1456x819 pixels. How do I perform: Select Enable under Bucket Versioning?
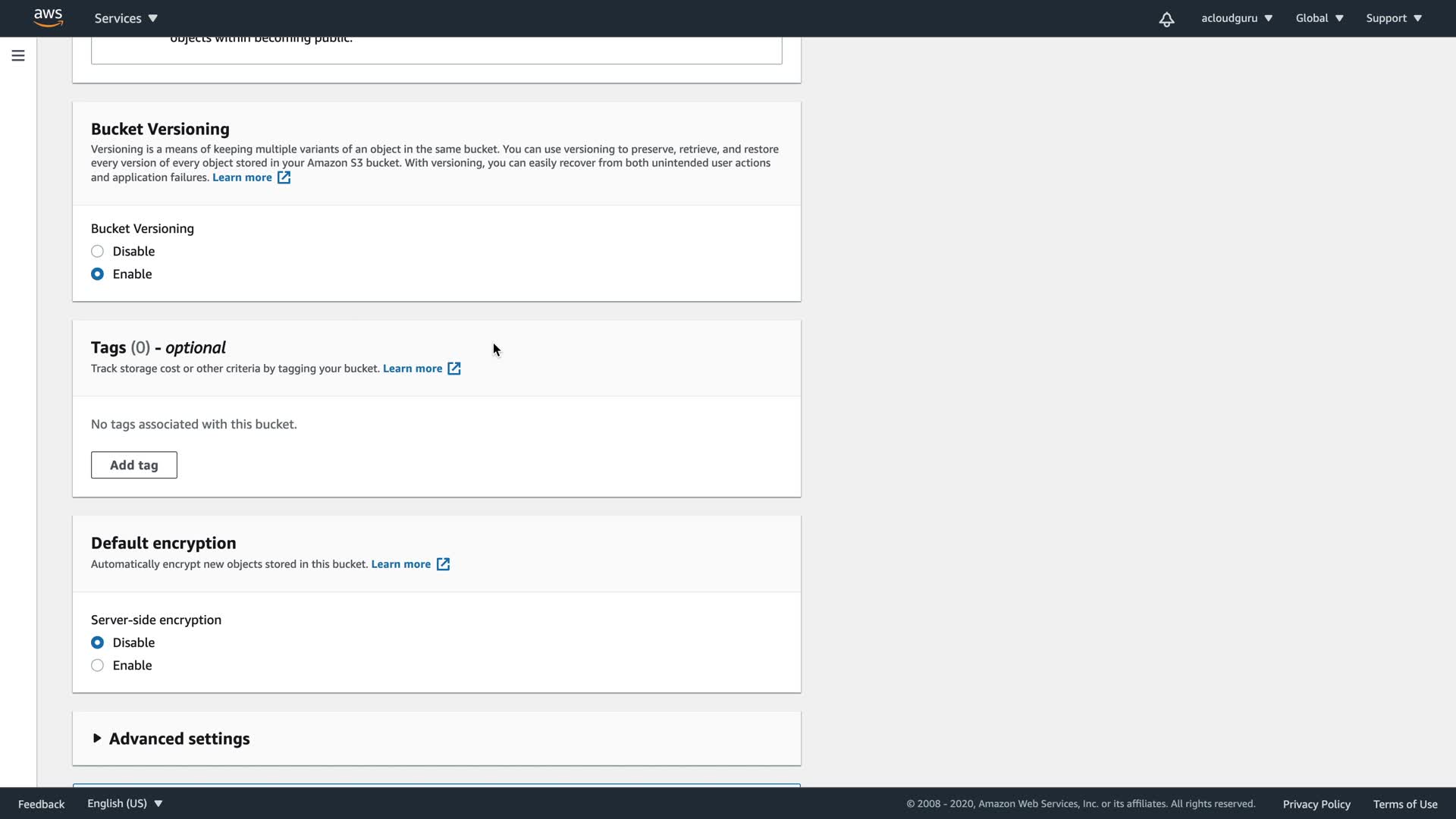click(98, 274)
